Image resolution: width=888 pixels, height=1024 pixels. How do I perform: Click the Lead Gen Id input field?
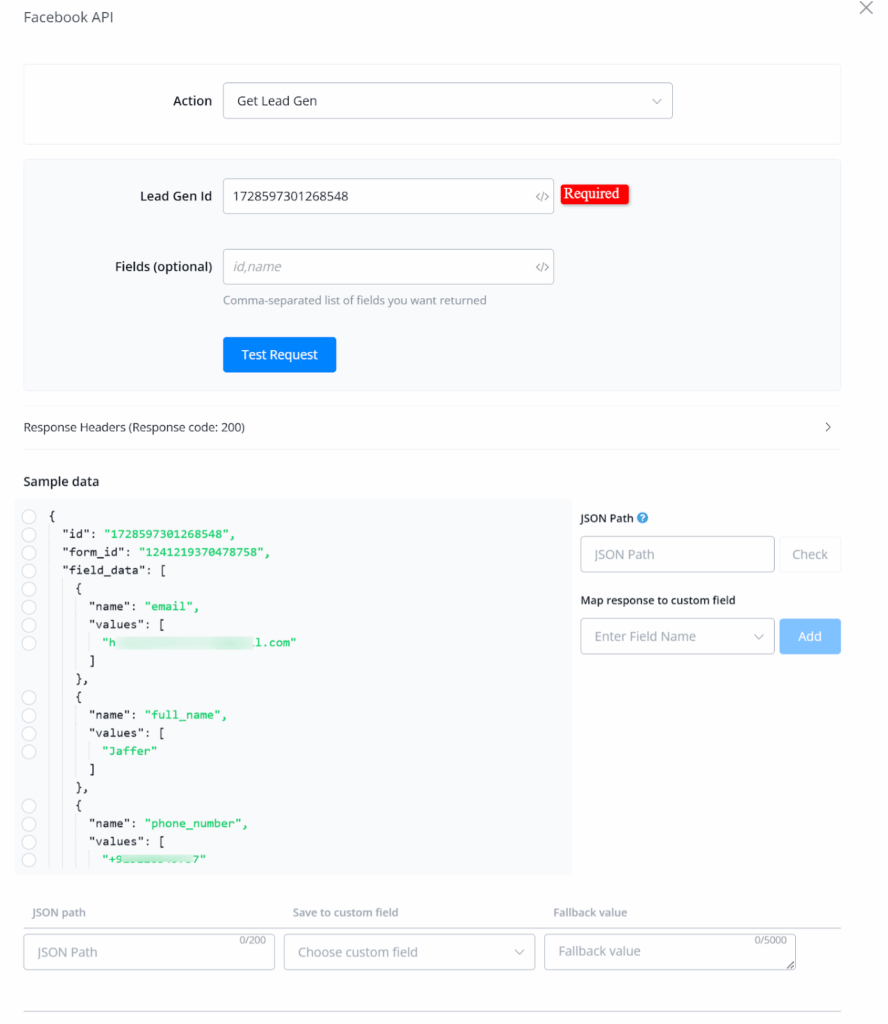378,197
